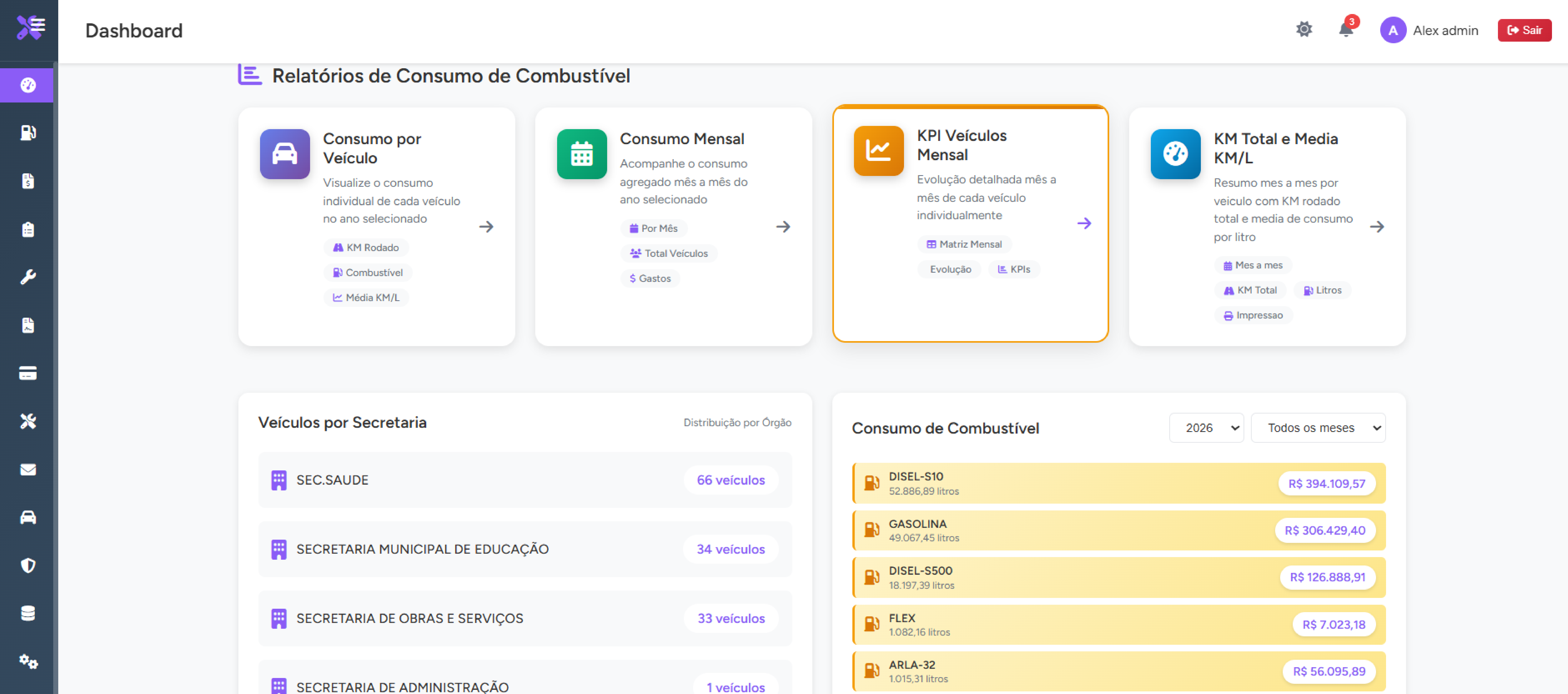Click the Por Mês tag
This screenshot has height=694, width=1568.
click(x=654, y=228)
